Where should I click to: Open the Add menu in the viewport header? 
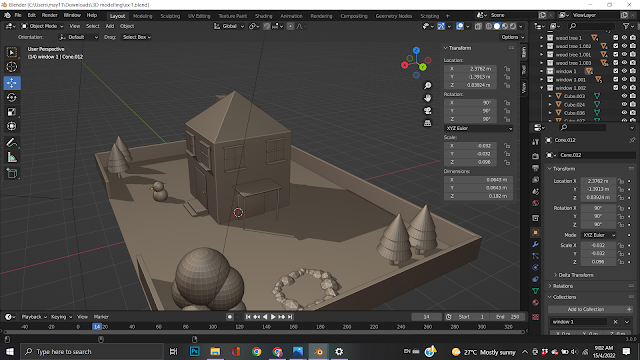click(110, 26)
